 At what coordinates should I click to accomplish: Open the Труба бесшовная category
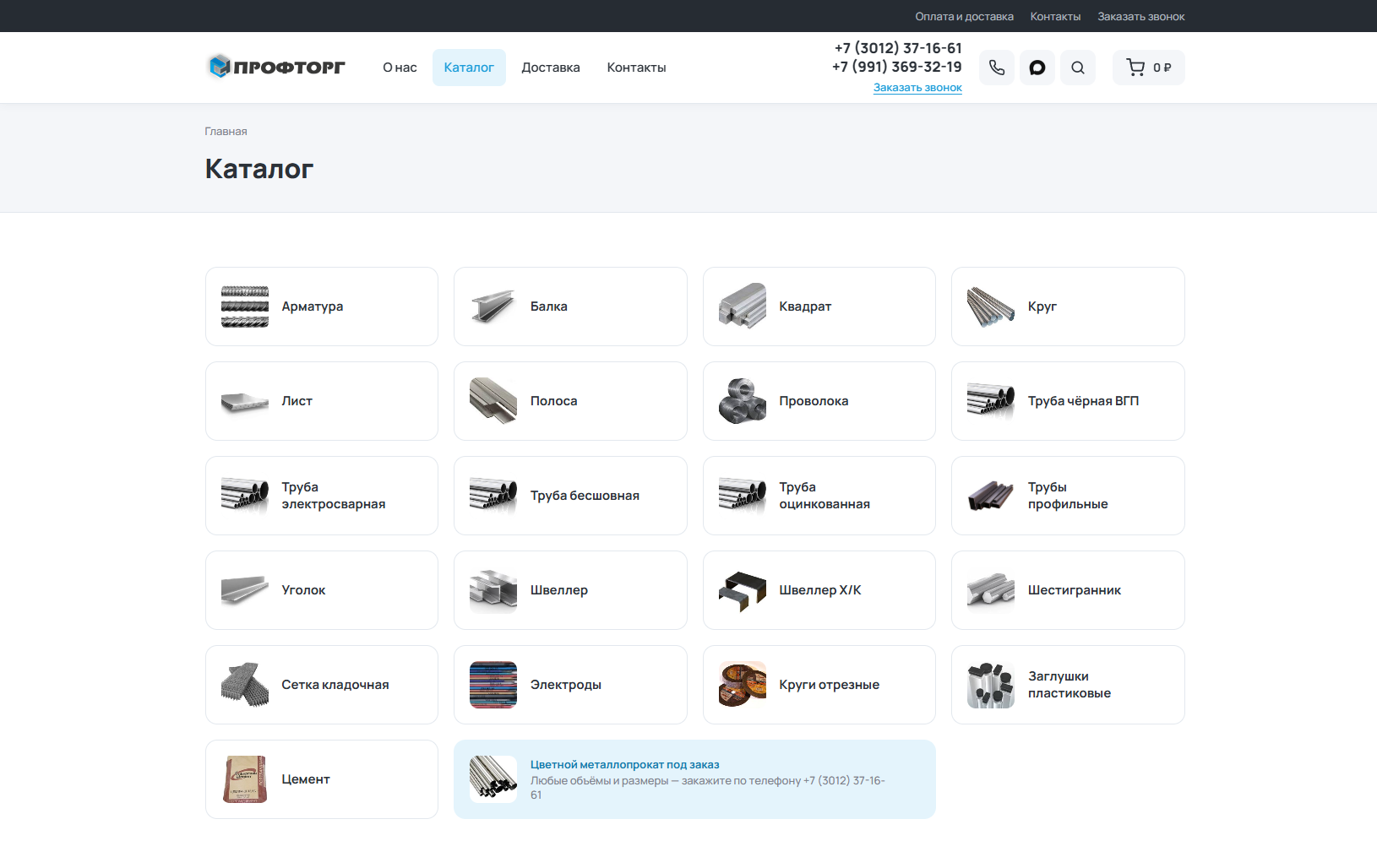tap(570, 496)
